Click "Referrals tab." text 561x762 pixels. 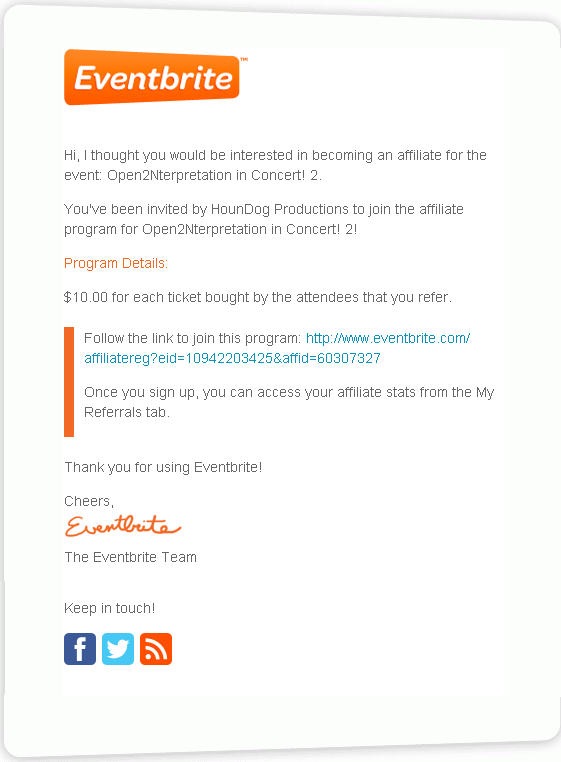(127, 412)
